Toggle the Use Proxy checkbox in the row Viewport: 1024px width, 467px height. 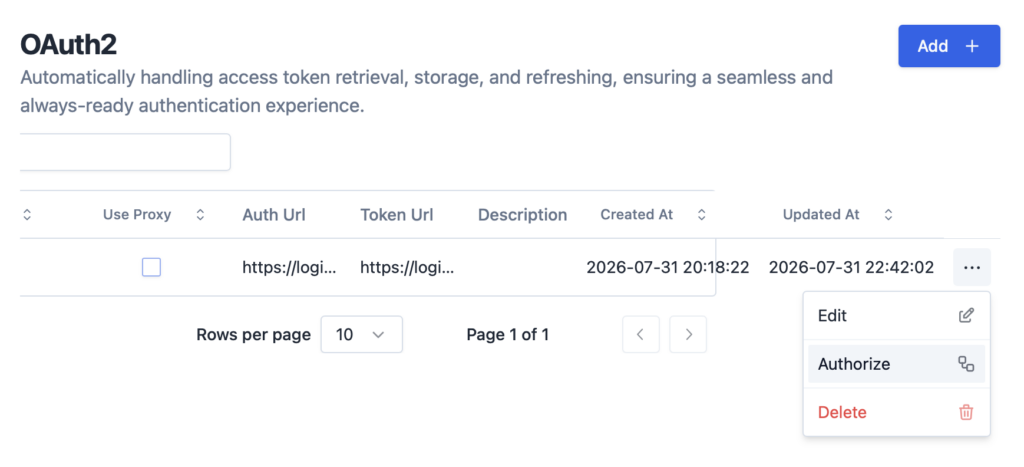pos(152,267)
